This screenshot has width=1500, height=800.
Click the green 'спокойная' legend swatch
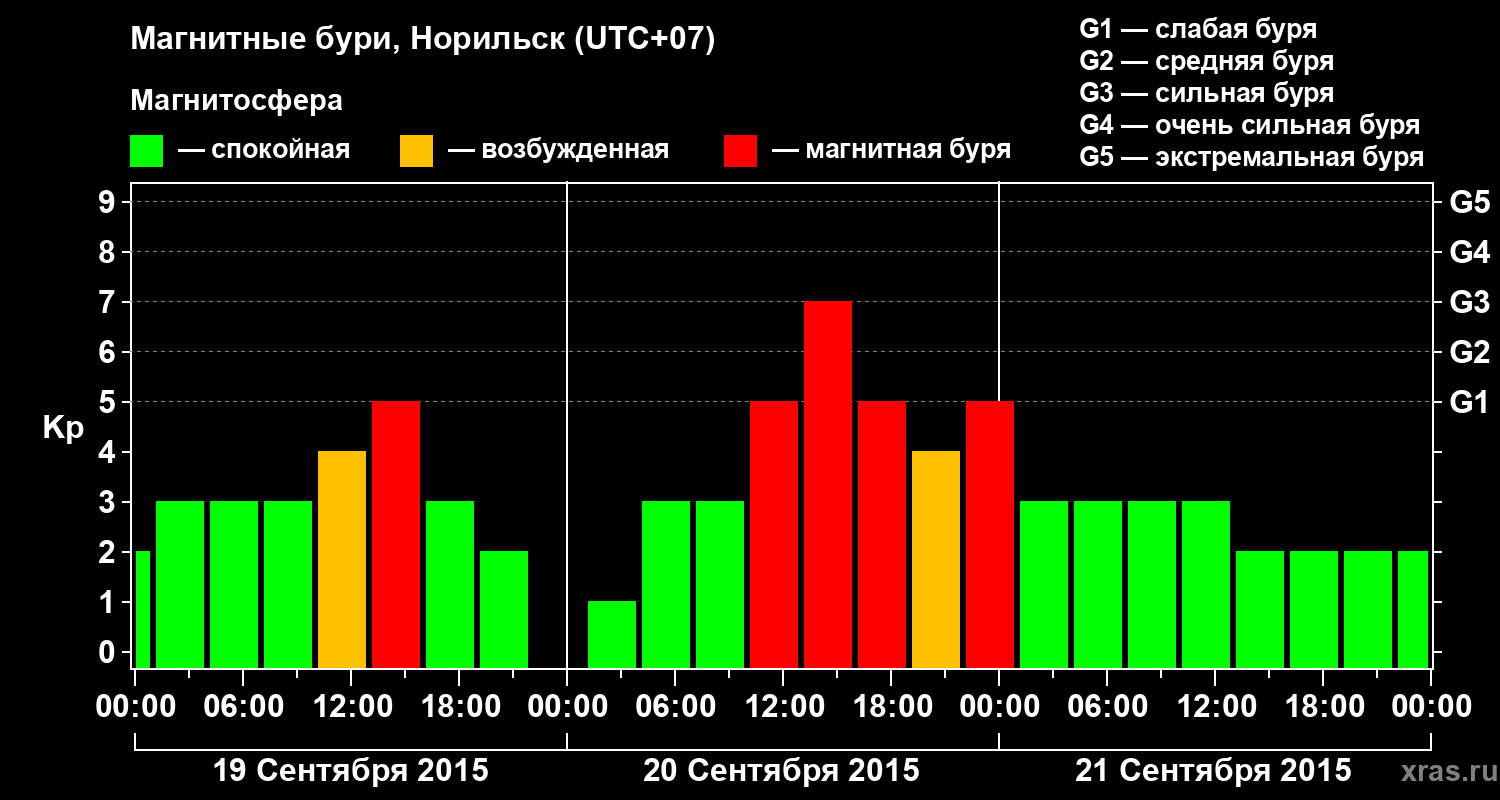tap(146, 151)
